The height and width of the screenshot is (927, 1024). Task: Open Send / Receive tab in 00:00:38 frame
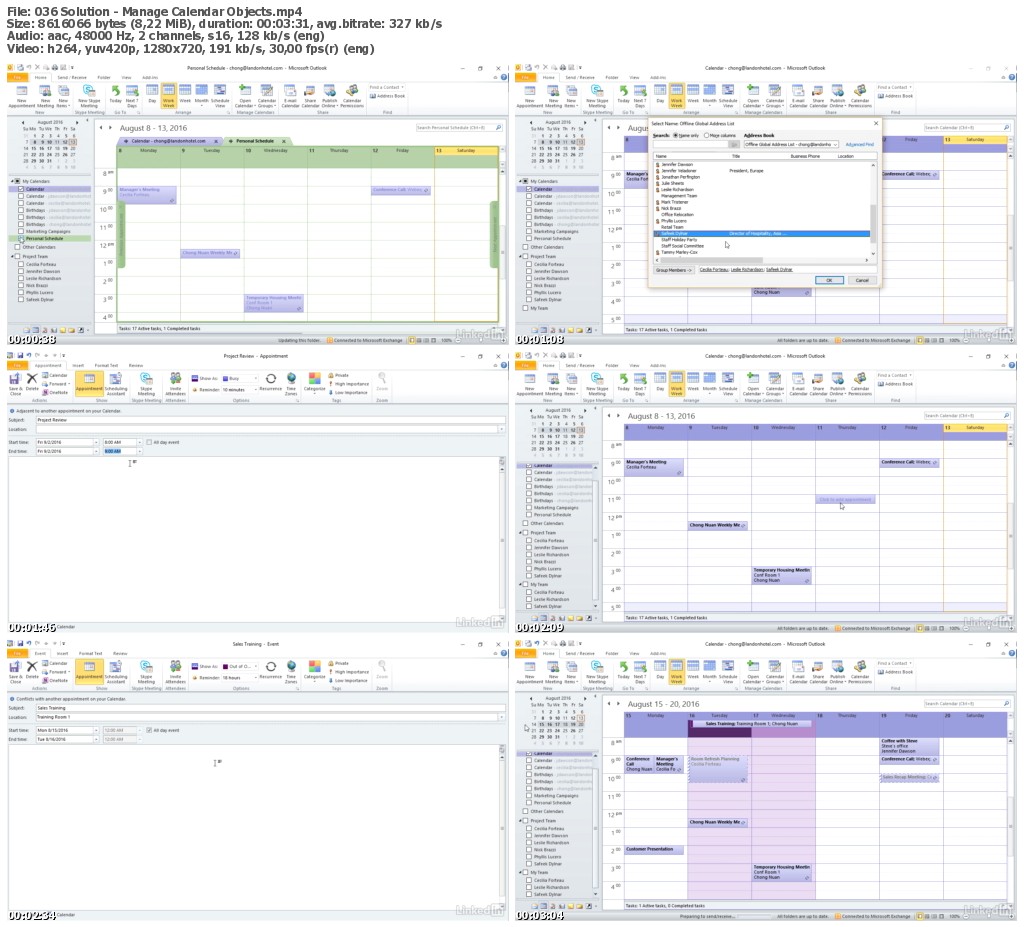click(72, 77)
